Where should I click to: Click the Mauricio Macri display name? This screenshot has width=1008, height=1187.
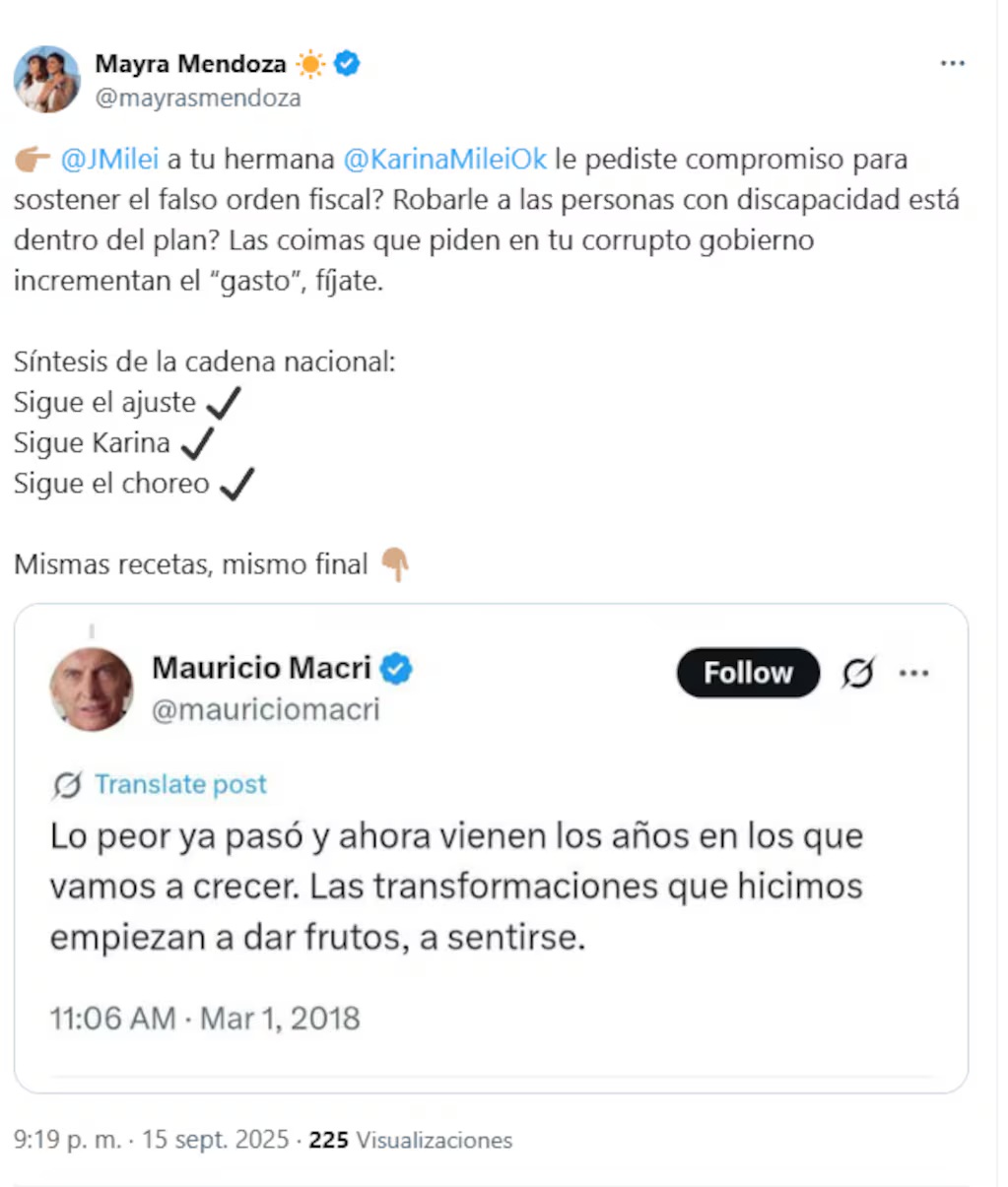point(261,668)
